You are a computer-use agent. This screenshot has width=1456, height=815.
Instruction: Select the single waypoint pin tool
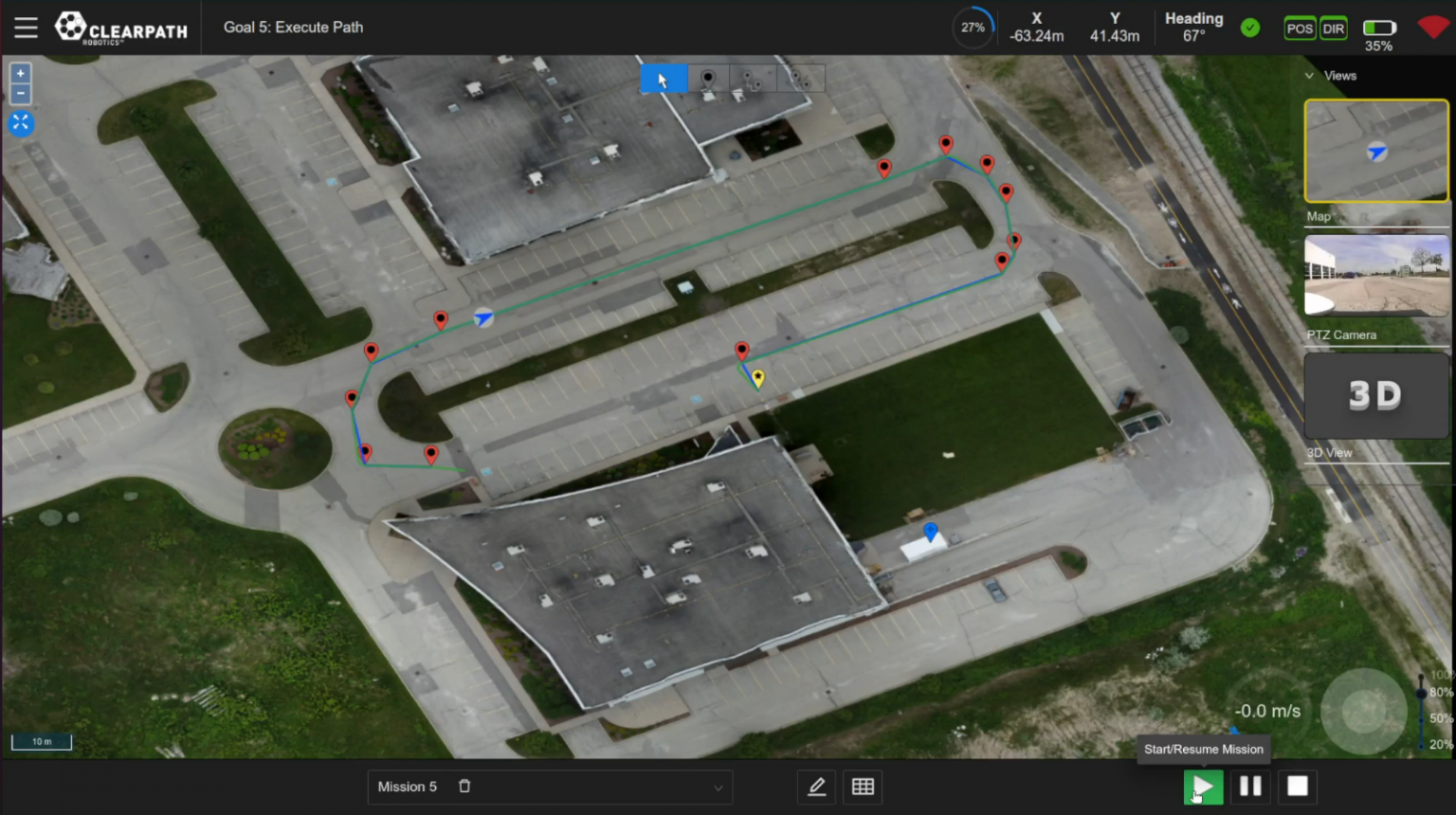[707, 80]
